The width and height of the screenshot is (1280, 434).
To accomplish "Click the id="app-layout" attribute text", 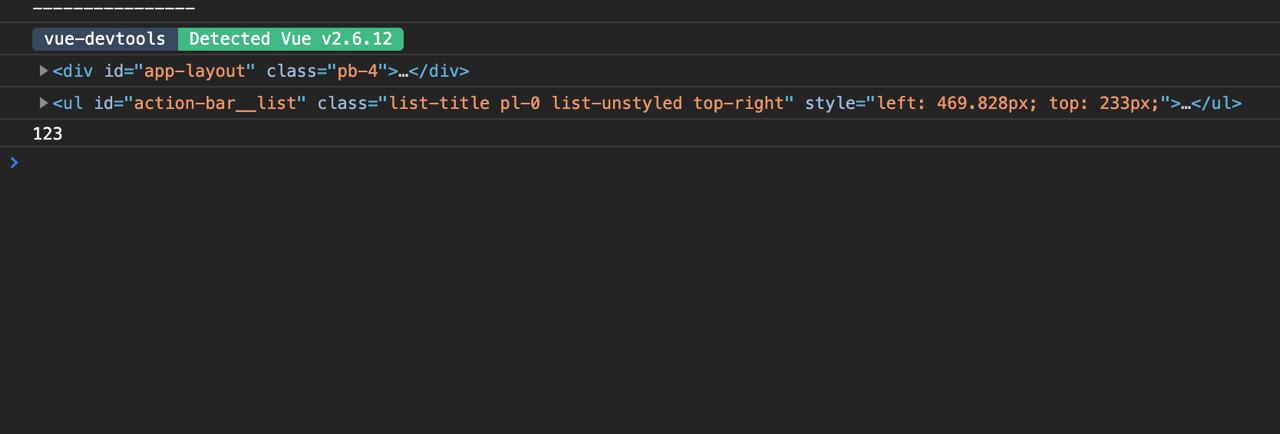I will point(180,71).
